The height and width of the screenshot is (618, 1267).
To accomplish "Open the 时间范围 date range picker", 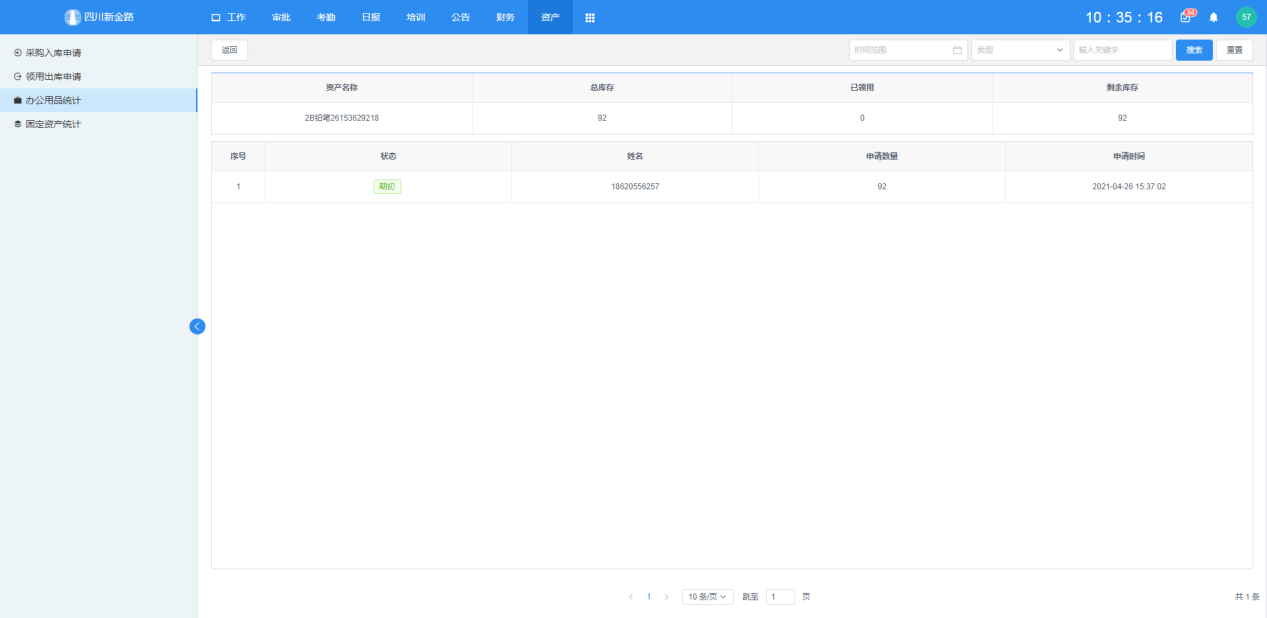I will tap(900, 50).
